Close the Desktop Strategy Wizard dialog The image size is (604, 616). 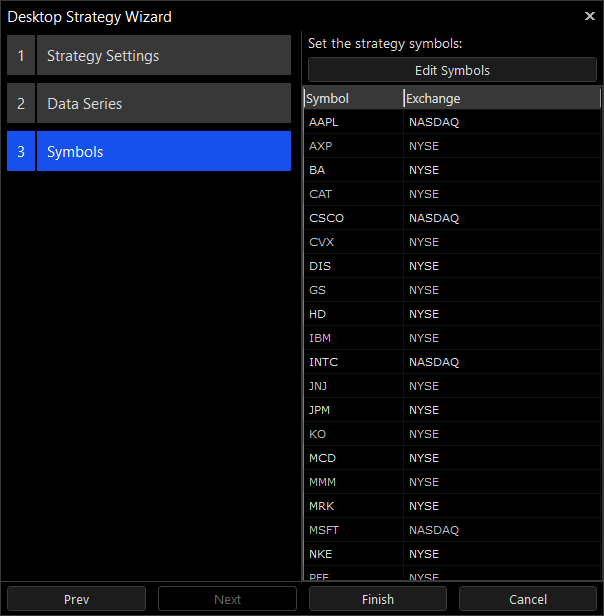tap(589, 16)
